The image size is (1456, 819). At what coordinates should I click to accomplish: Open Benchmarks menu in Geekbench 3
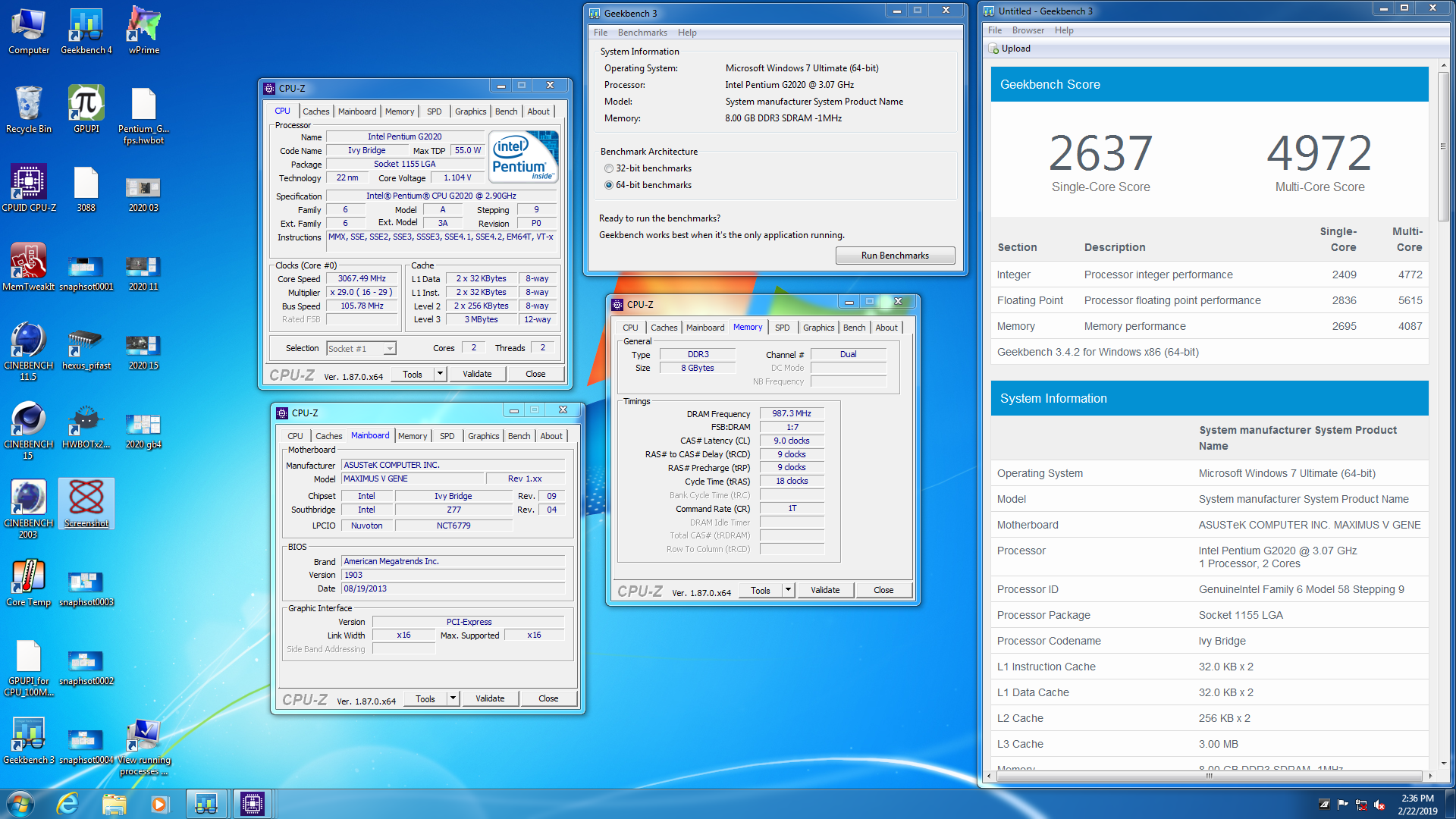click(642, 33)
